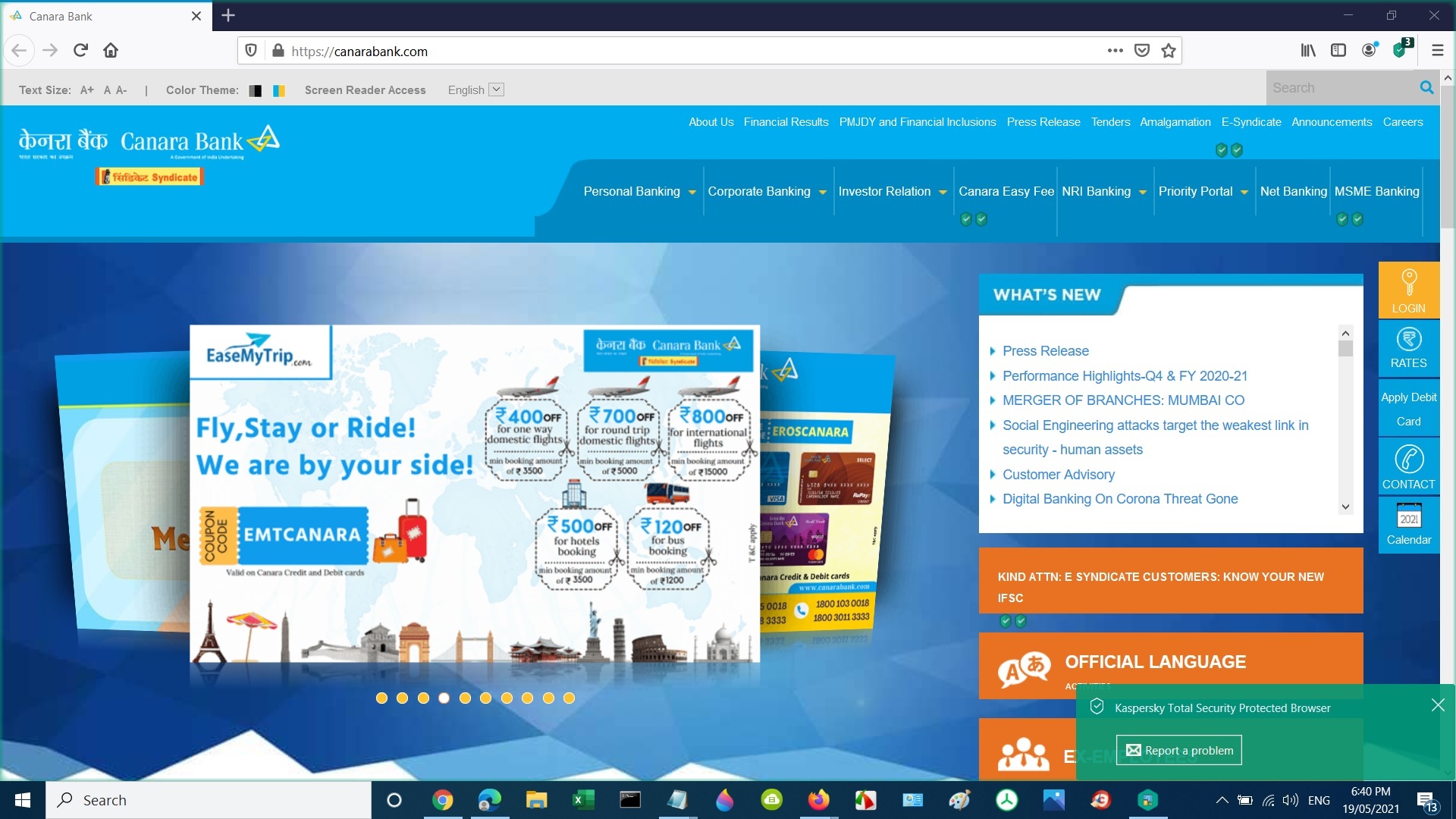Open the Customer Advisory link
The image size is (1456, 819).
coord(1058,475)
